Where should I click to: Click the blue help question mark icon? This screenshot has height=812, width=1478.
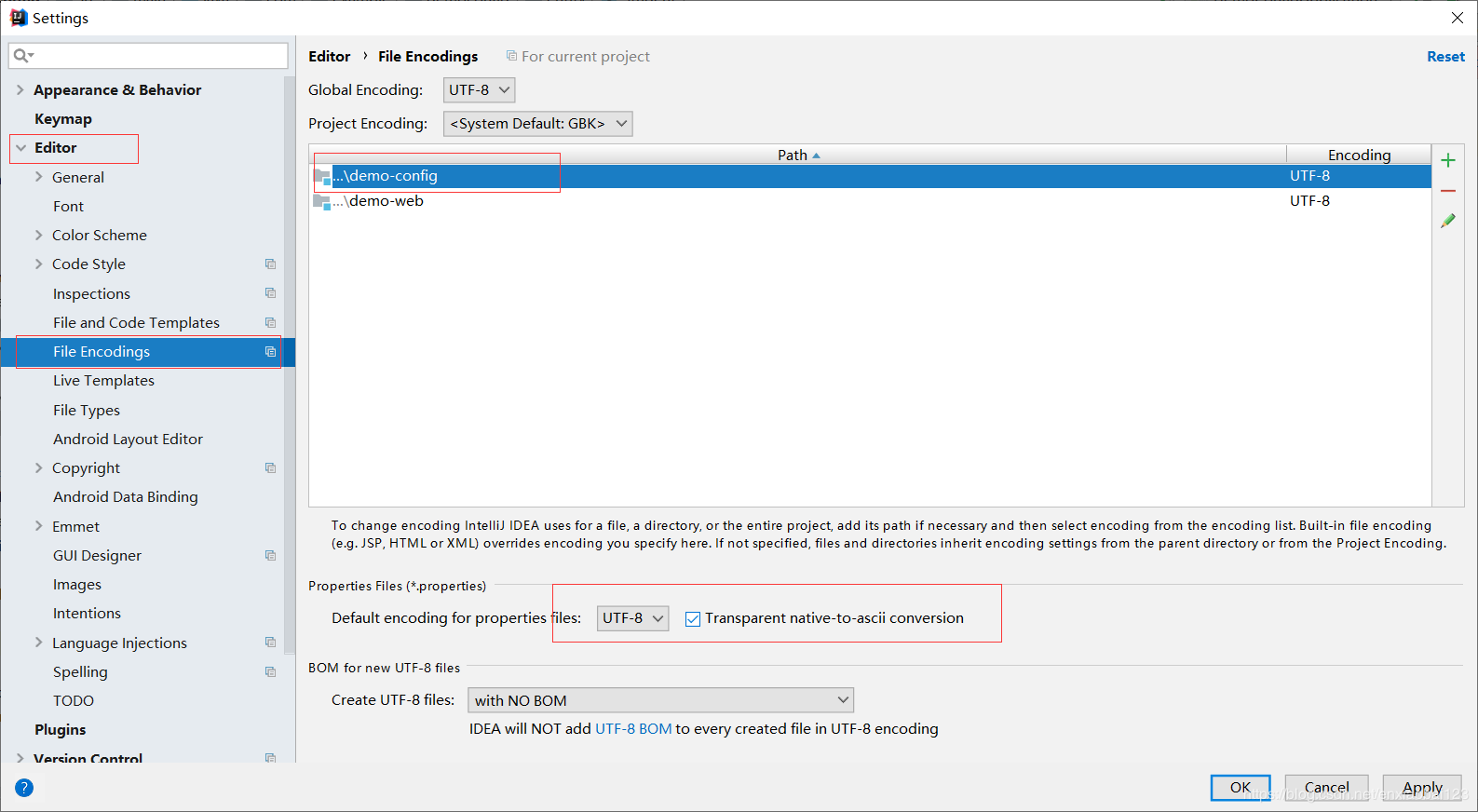(24, 788)
